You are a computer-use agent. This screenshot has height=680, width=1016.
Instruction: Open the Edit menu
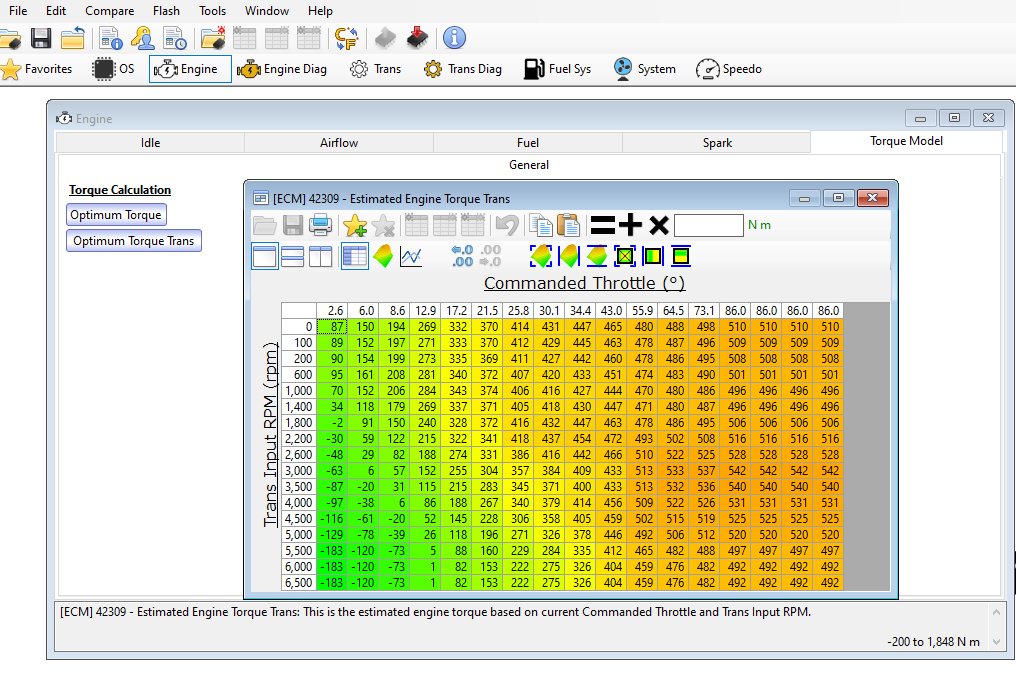coord(56,11)
